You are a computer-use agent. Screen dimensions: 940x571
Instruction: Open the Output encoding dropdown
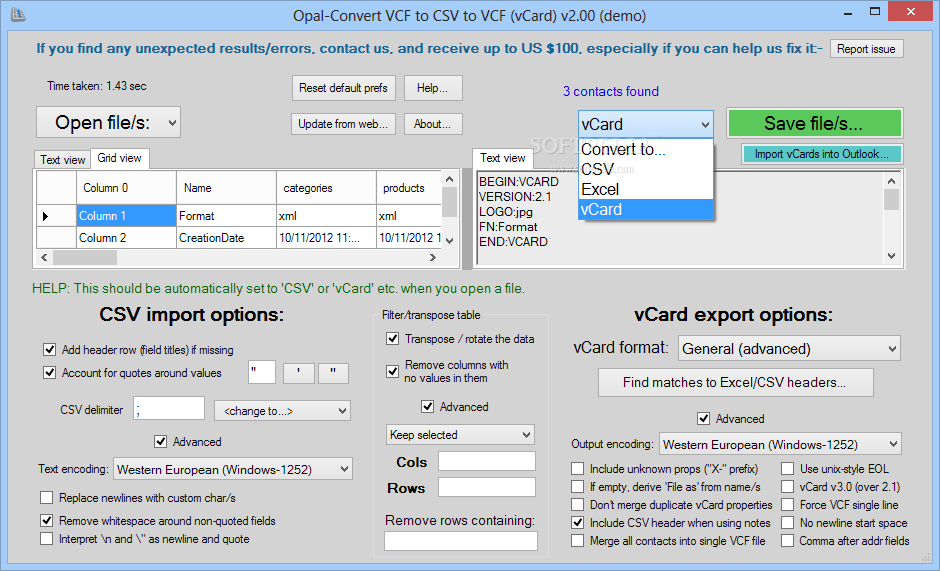(780, 444)
